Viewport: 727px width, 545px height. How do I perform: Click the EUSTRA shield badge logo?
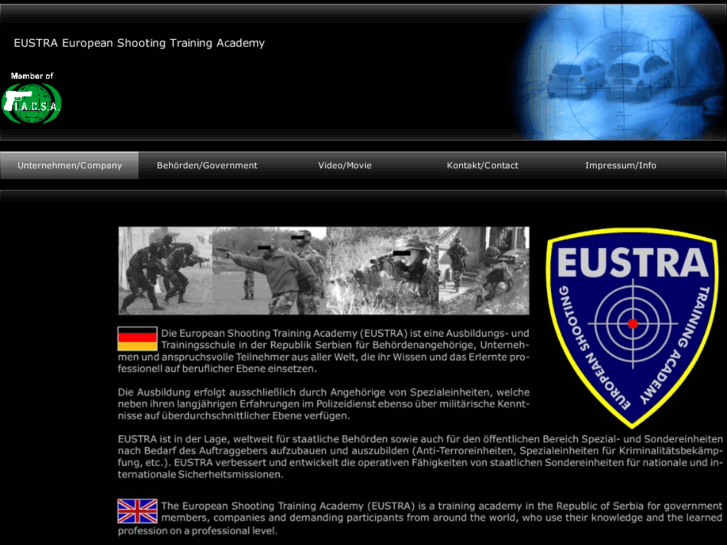tap(631, 327)
